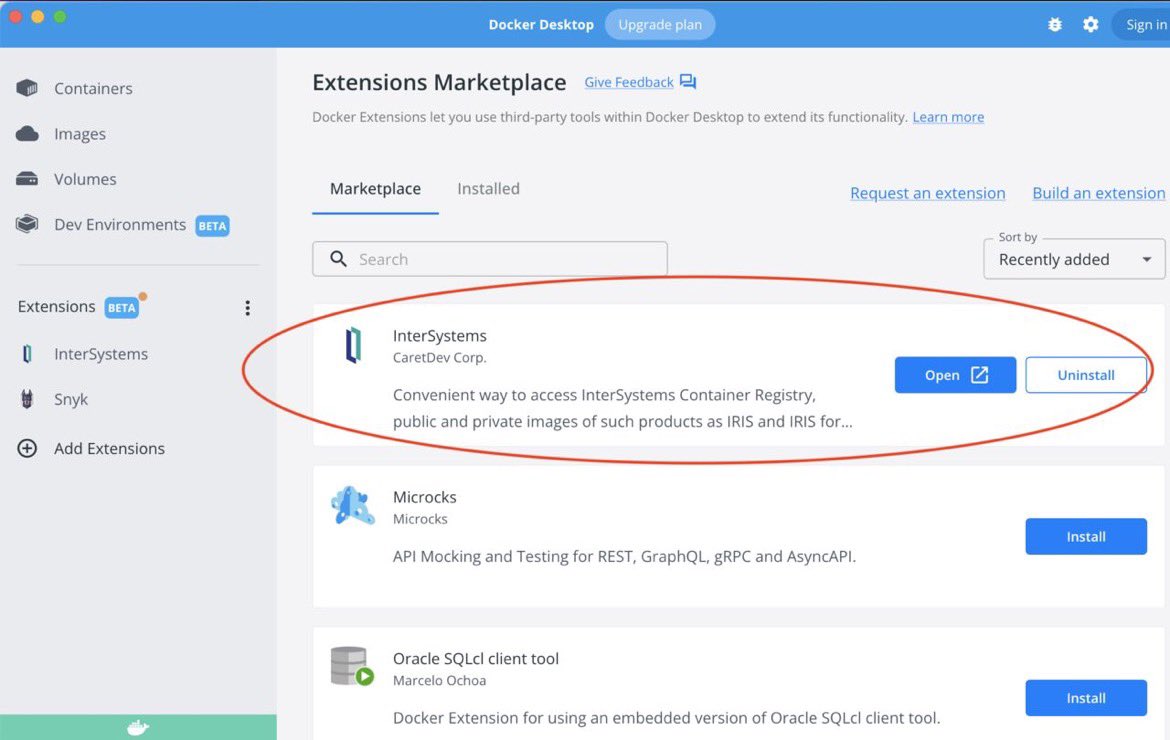The height and width of the screenshot is (740, 1170).
Task: Click the Oracle SQLcl database icon
Action: click(352, 666)
